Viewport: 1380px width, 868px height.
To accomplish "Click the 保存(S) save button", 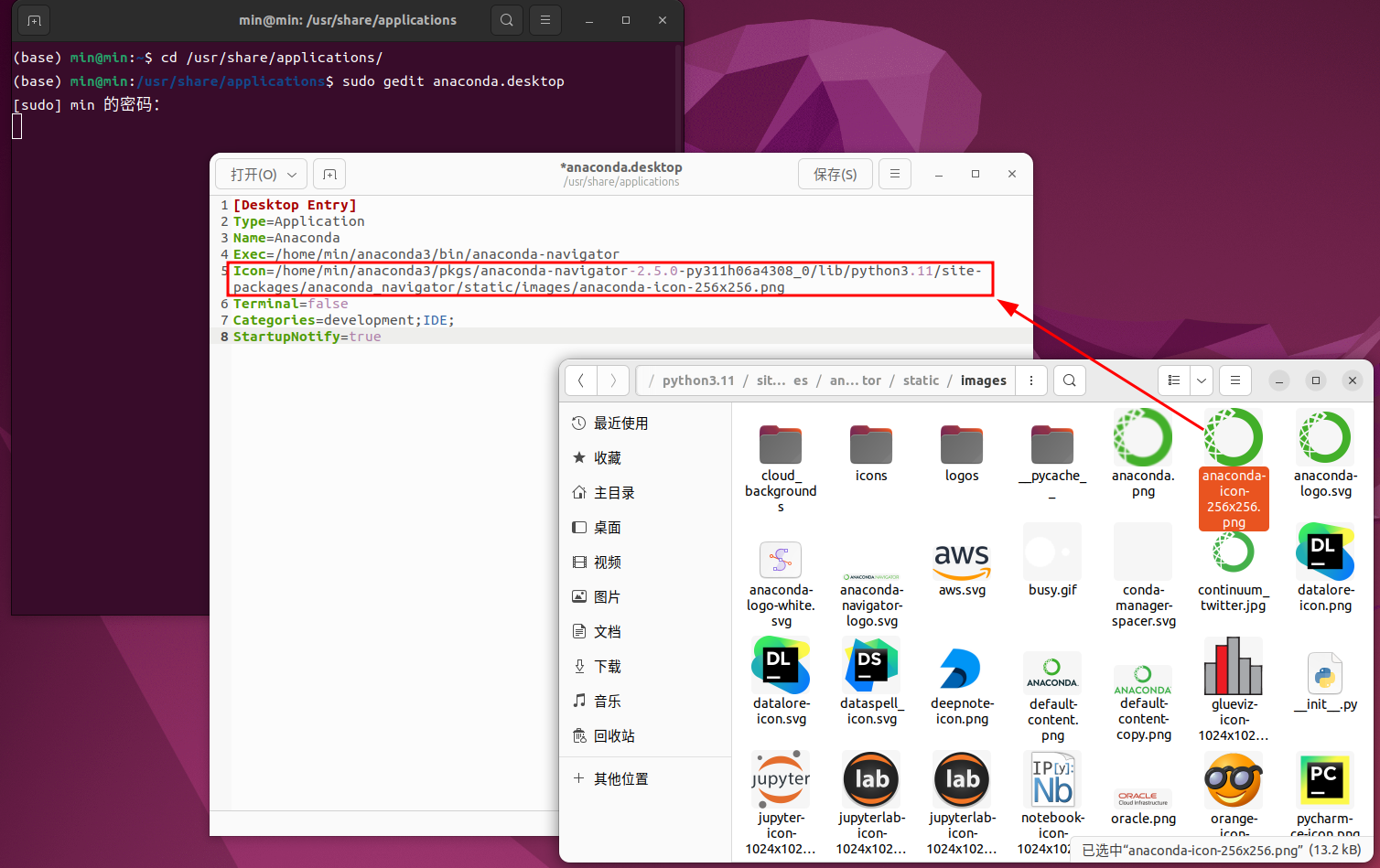I will coord(835,174).
